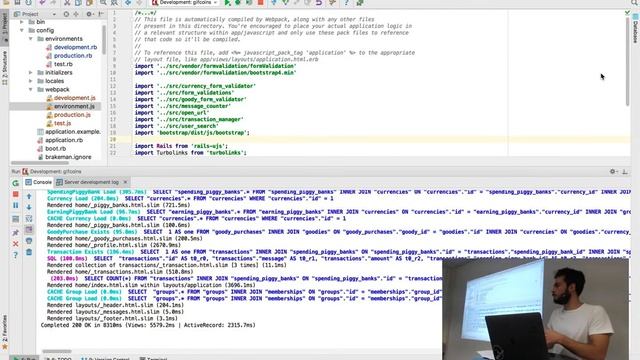
Task: Open test.js file
Action: pos(62,123)
